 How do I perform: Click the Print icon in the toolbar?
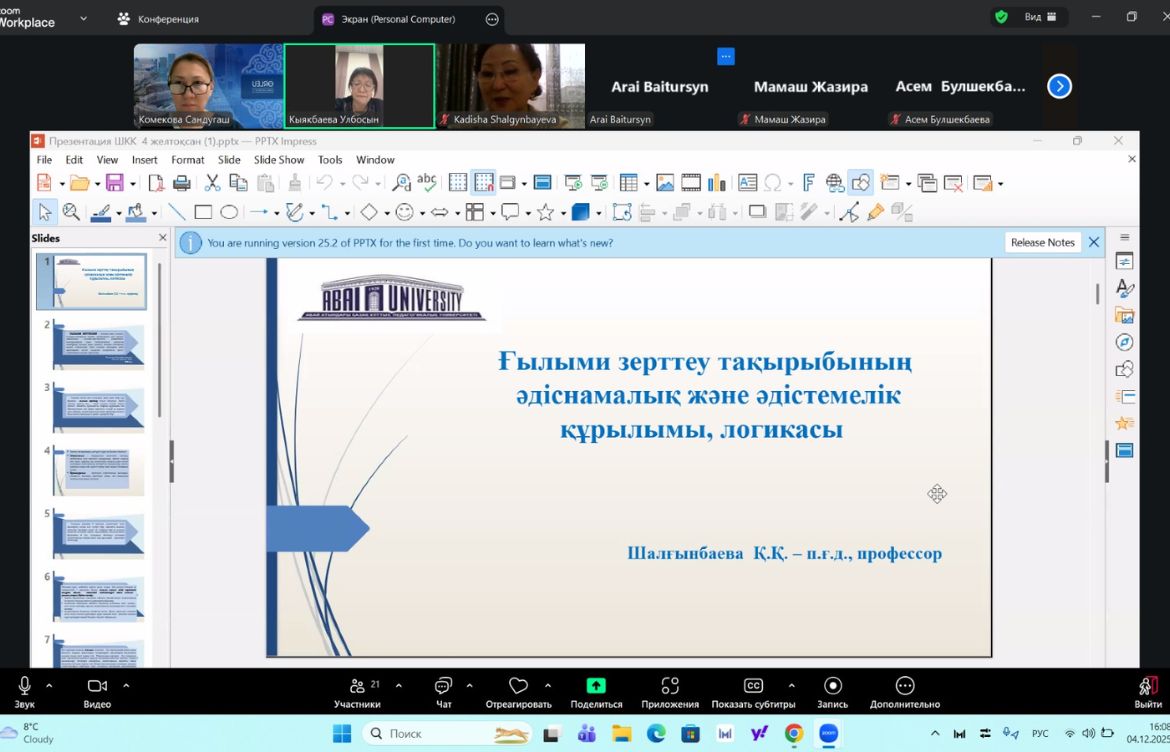click(x=182, y=183)
